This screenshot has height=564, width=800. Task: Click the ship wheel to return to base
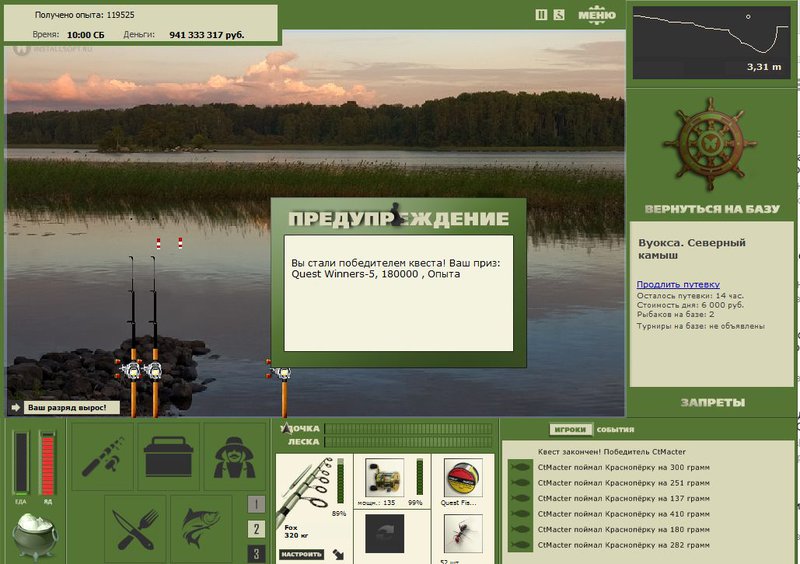tap(710, 145)
